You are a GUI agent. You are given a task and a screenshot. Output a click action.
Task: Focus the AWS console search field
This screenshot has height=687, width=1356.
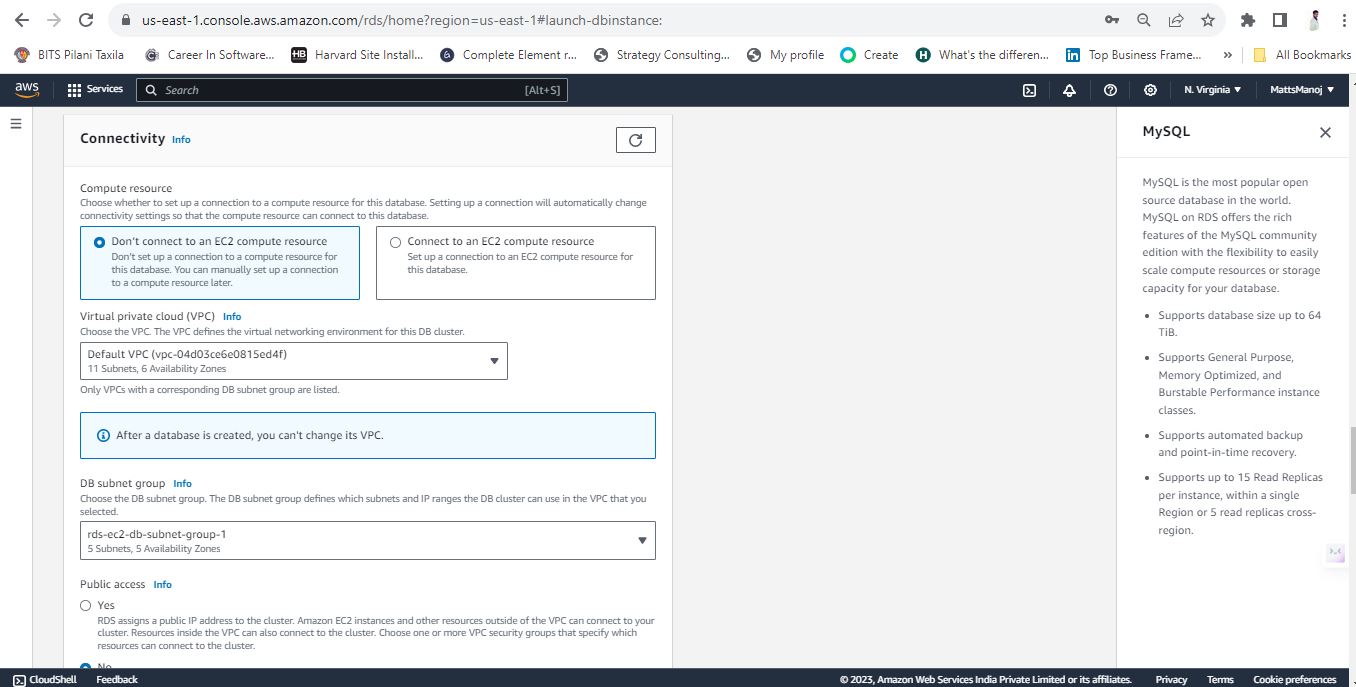pos(352,90)
